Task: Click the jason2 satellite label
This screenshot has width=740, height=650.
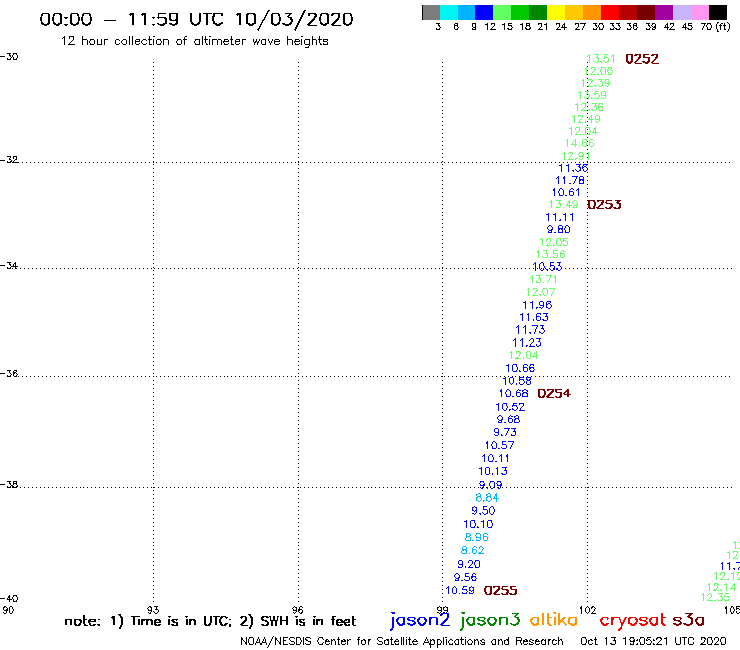Action: (x=420, y=620)
